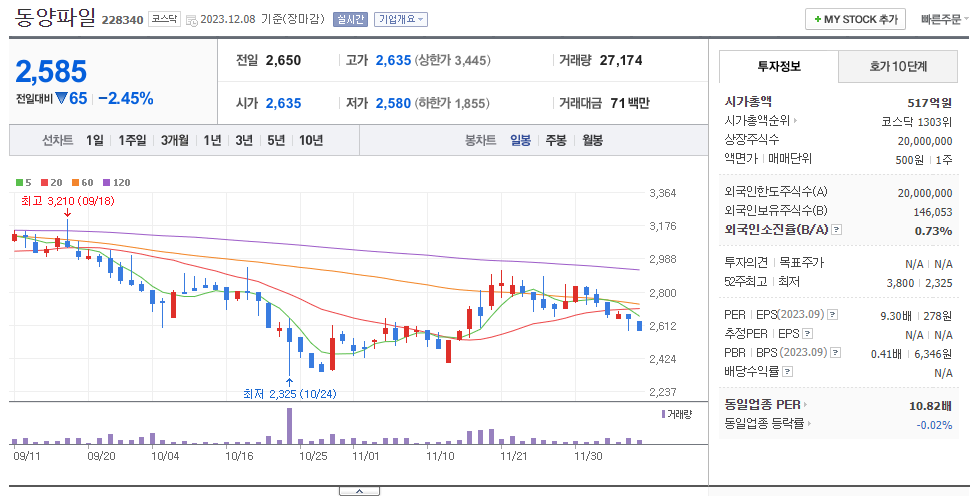975x496 pixels.
Task: Select the 1일 line chart period
Action: [95, 140]
